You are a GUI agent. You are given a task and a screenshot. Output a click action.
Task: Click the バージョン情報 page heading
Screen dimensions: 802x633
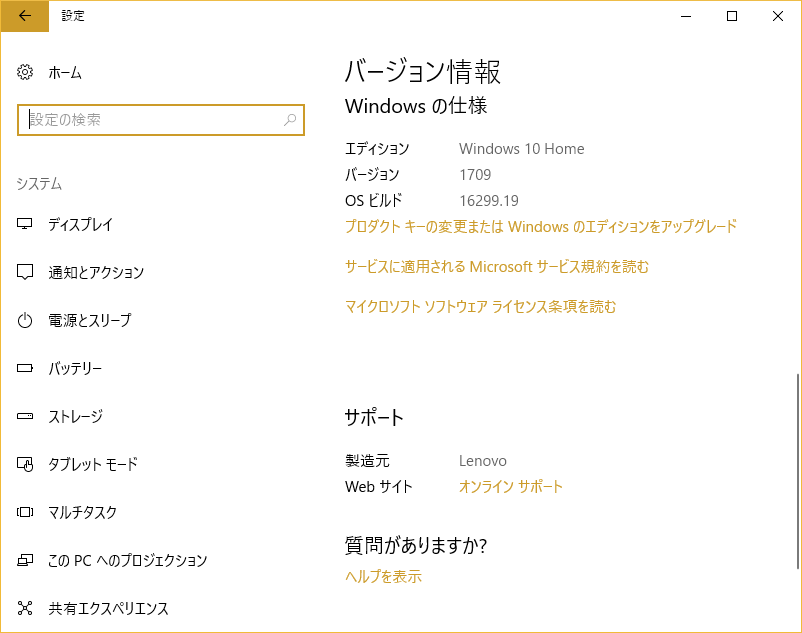pyautogui.click(x=422, y=71)
